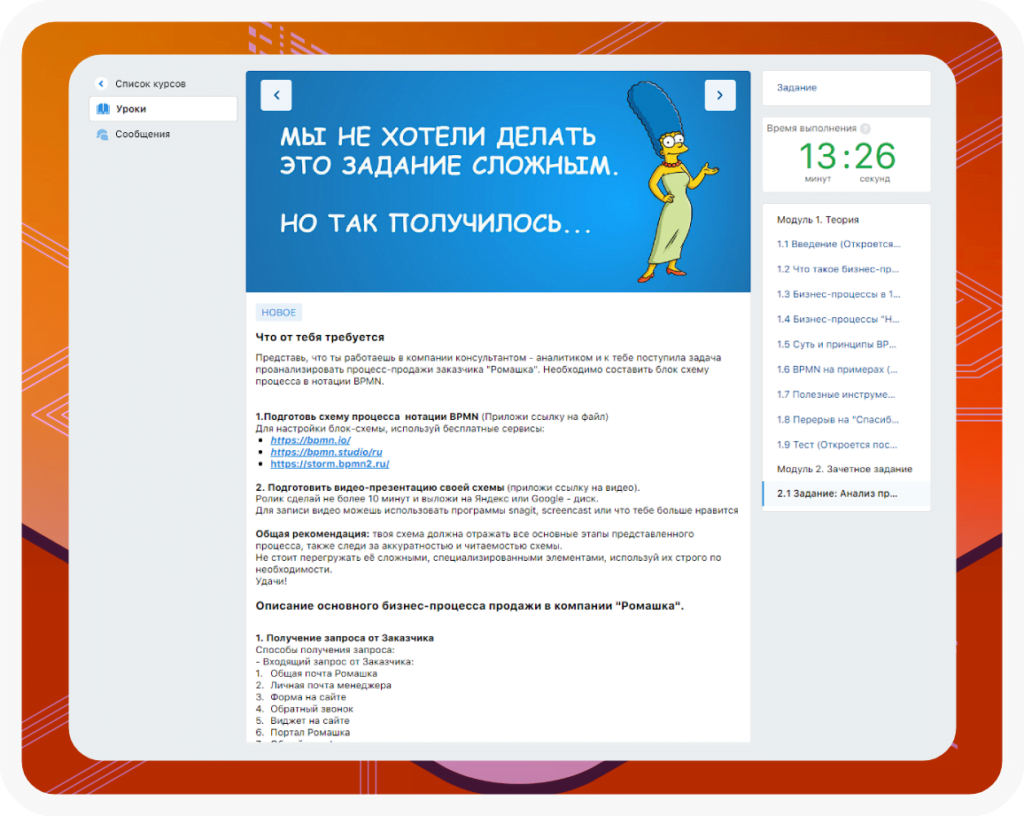
Task: Go to previous slide with banner left arrow
Action: [276, 95]
